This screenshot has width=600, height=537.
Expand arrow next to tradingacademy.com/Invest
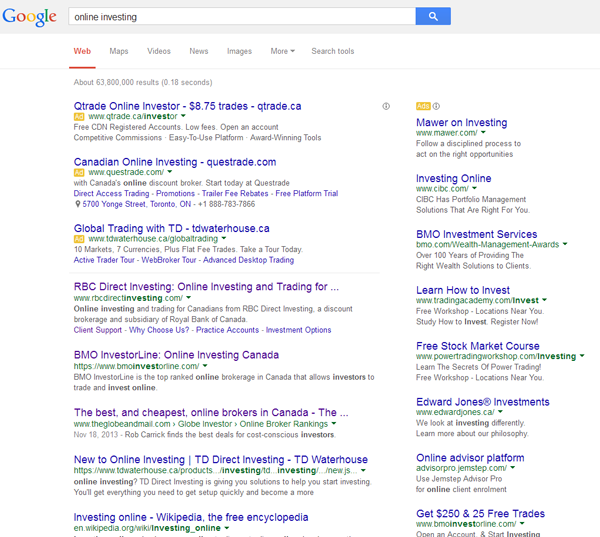(x=544, y=300)
